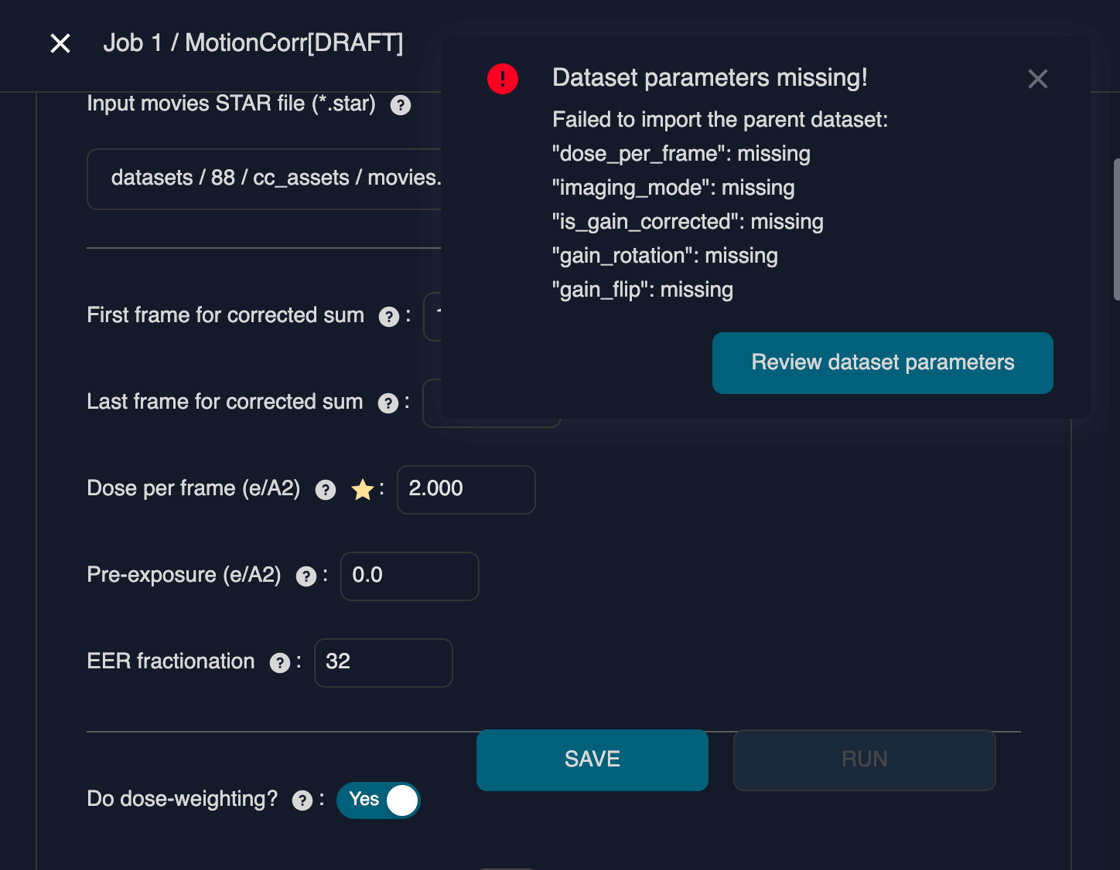Close the MotionCorr job draft panel
This screenshot has width=1120, height=870.
60,43
